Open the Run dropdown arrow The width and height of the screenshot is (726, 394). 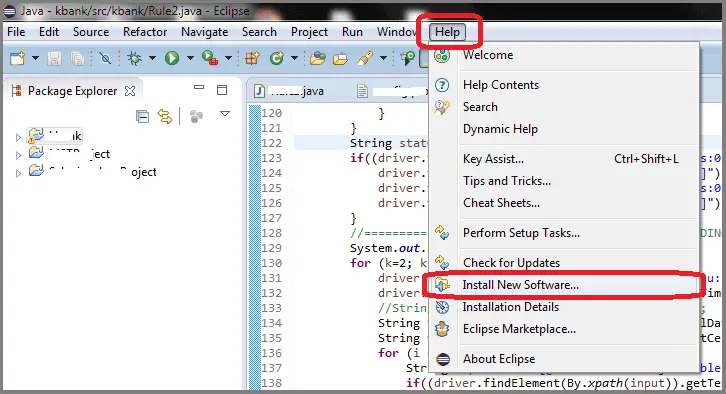tap(190, 58)
